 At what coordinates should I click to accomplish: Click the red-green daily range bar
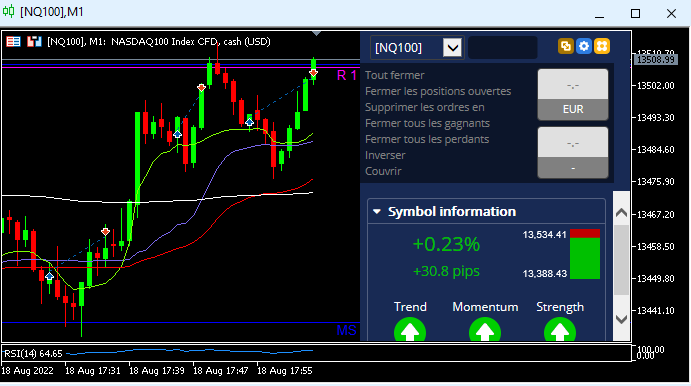coord(585,254)
